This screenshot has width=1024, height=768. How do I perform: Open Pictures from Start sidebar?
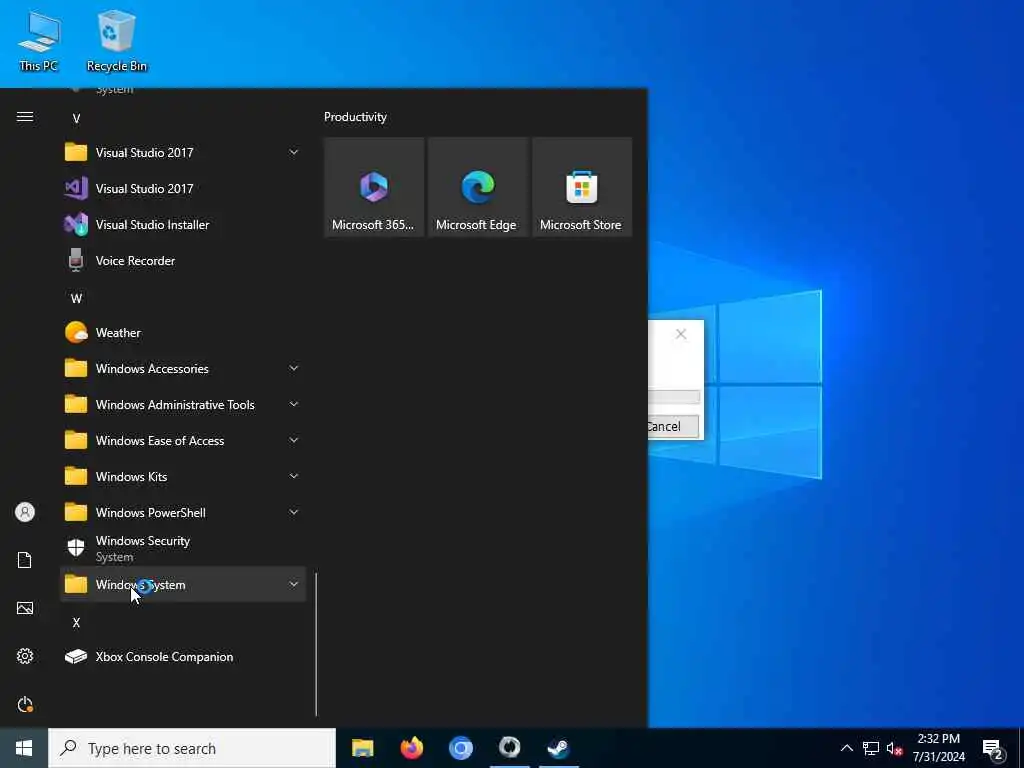[x=25, y=608]
